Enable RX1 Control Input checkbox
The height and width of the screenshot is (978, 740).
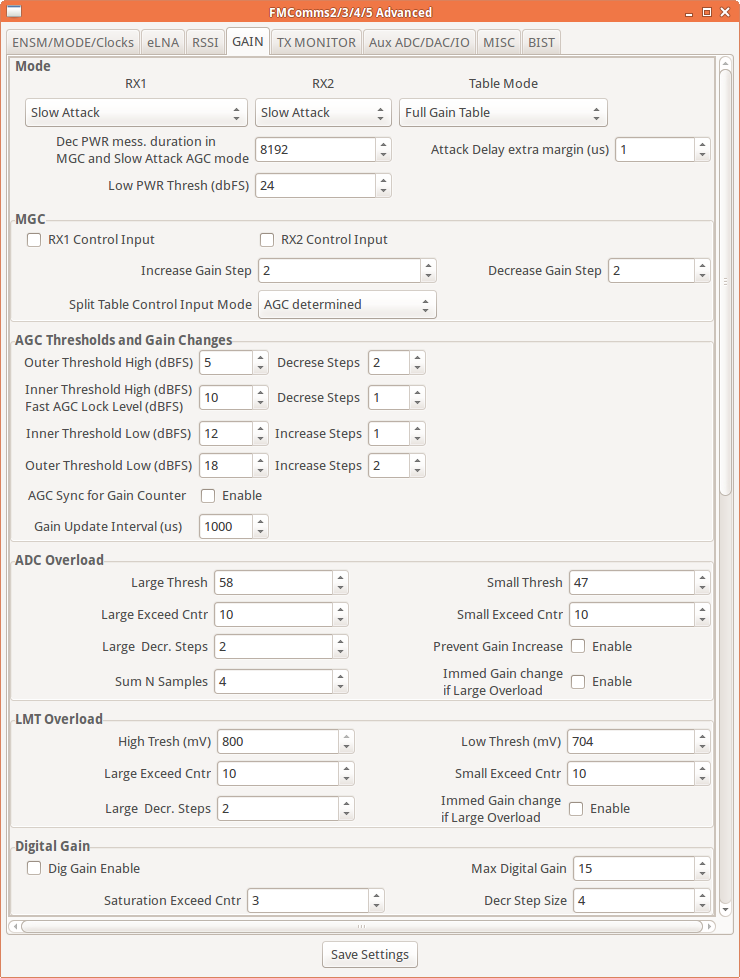[x=34, y=240]
